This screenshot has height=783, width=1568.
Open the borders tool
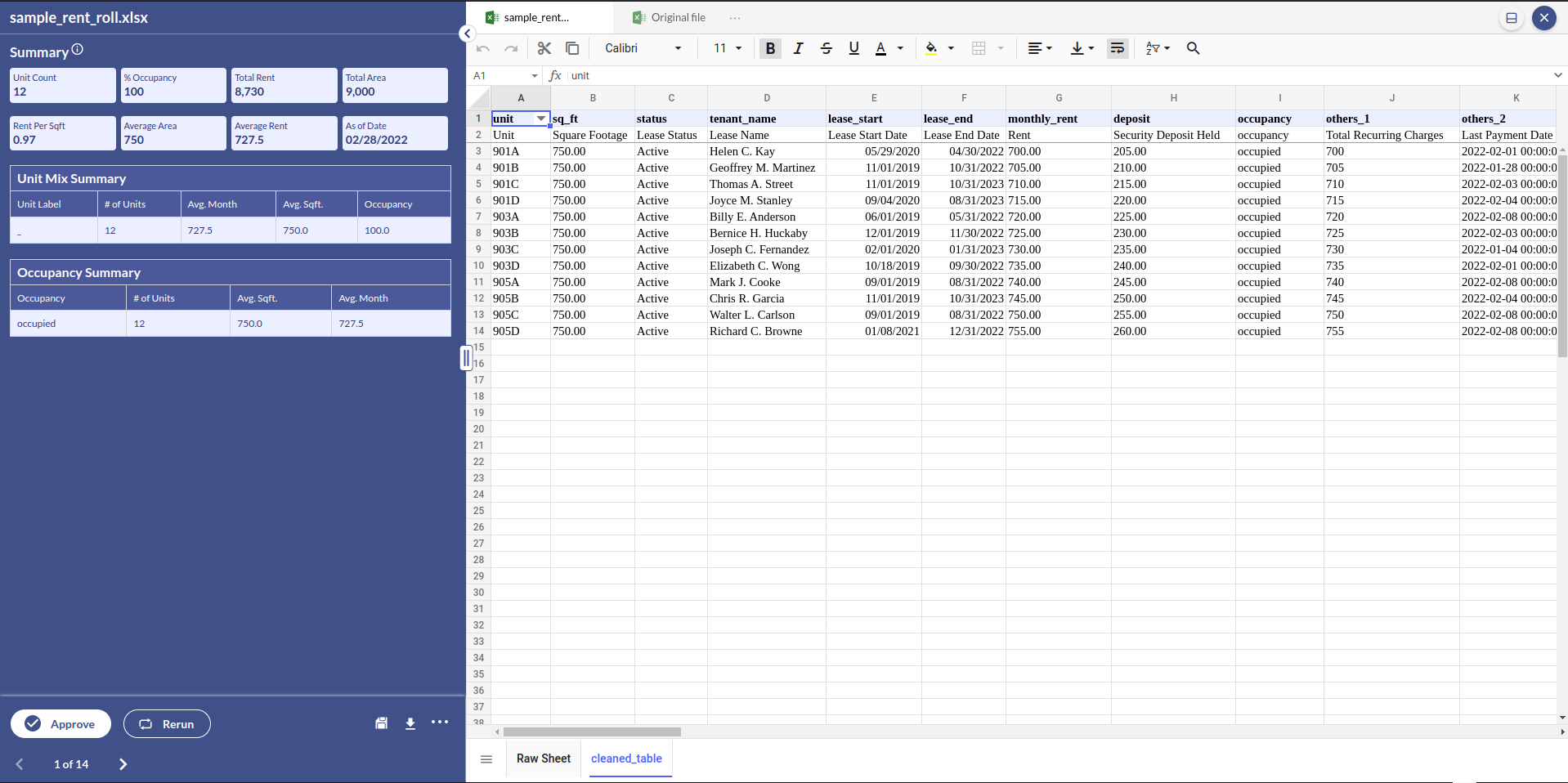click(x=979, y=49)
